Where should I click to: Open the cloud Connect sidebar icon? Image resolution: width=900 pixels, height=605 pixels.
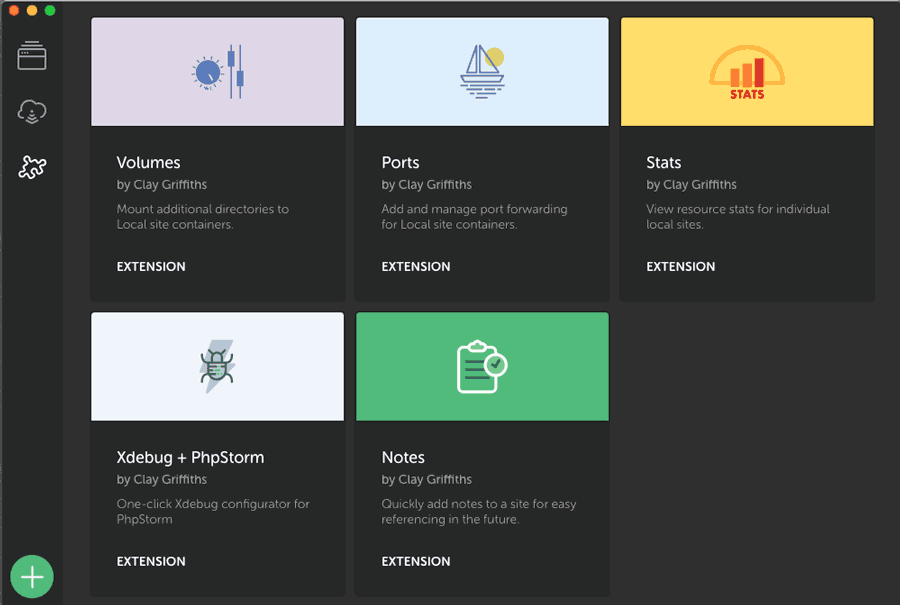point(32,112)
